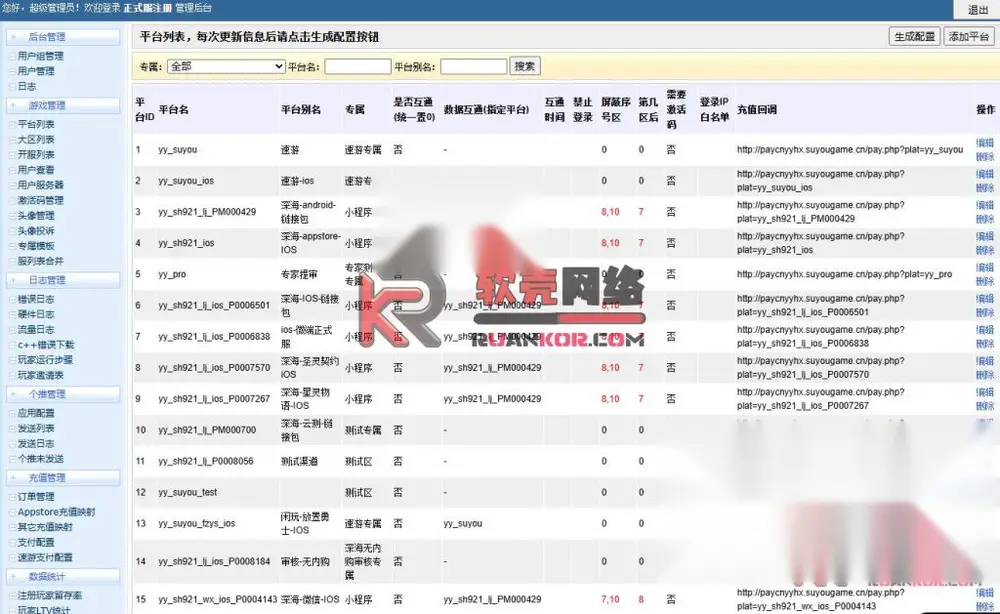
Task: Select 专属模板 in the sidebar
Action: coord(36,246)
